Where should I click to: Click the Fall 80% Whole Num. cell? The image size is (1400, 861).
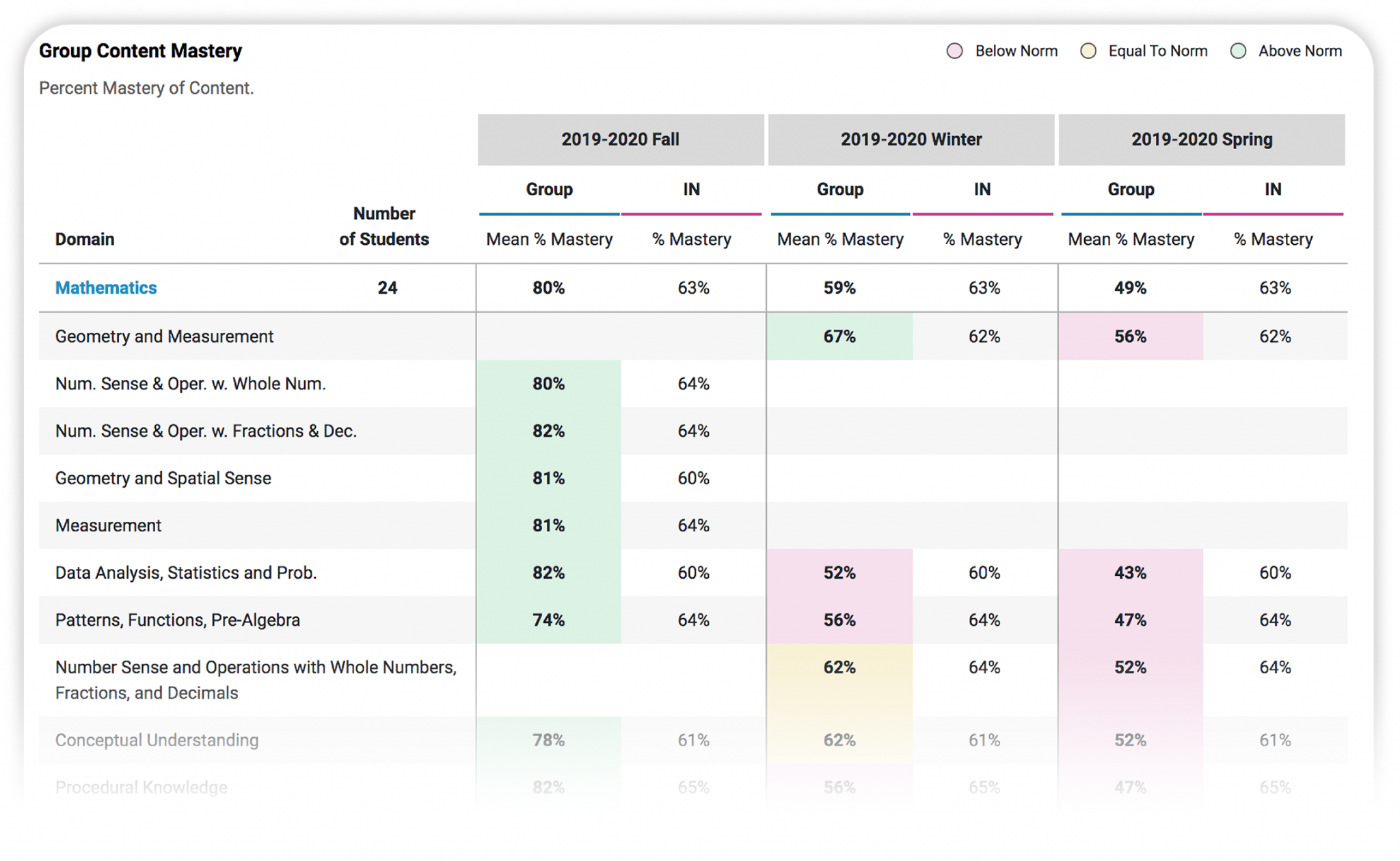coord(549,384)
